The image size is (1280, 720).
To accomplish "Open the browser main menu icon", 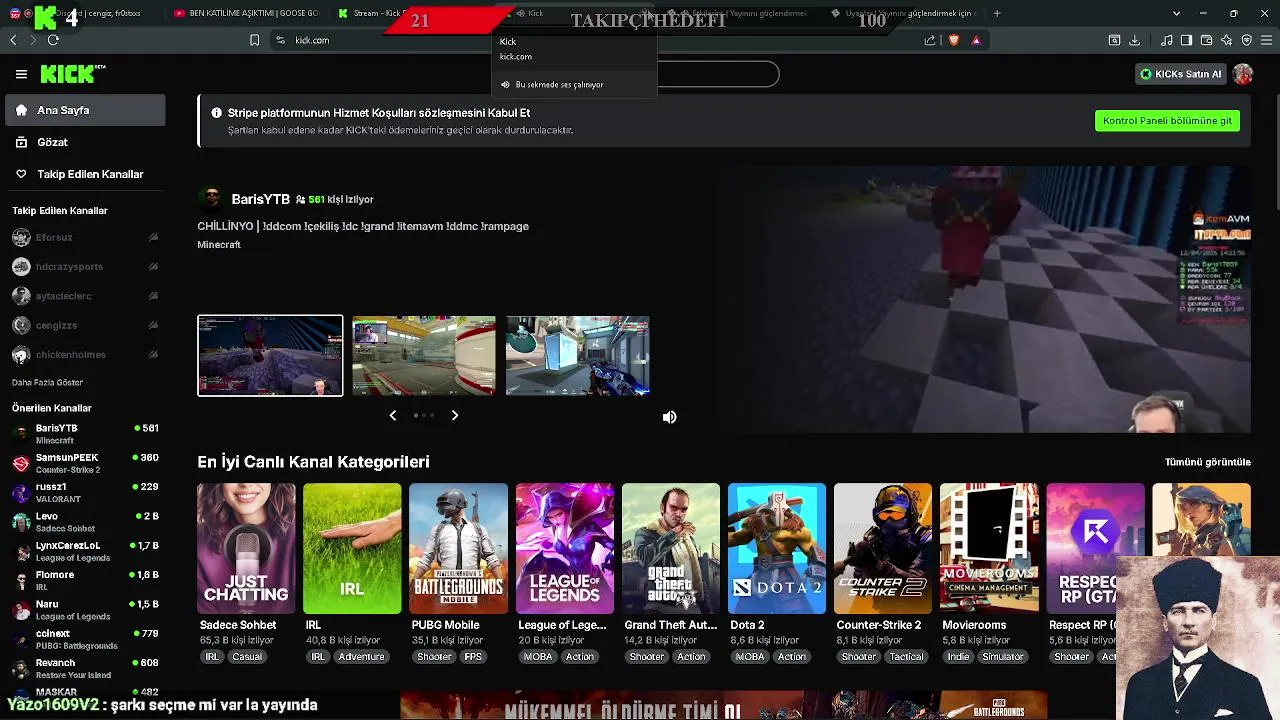I will 1267,40.
